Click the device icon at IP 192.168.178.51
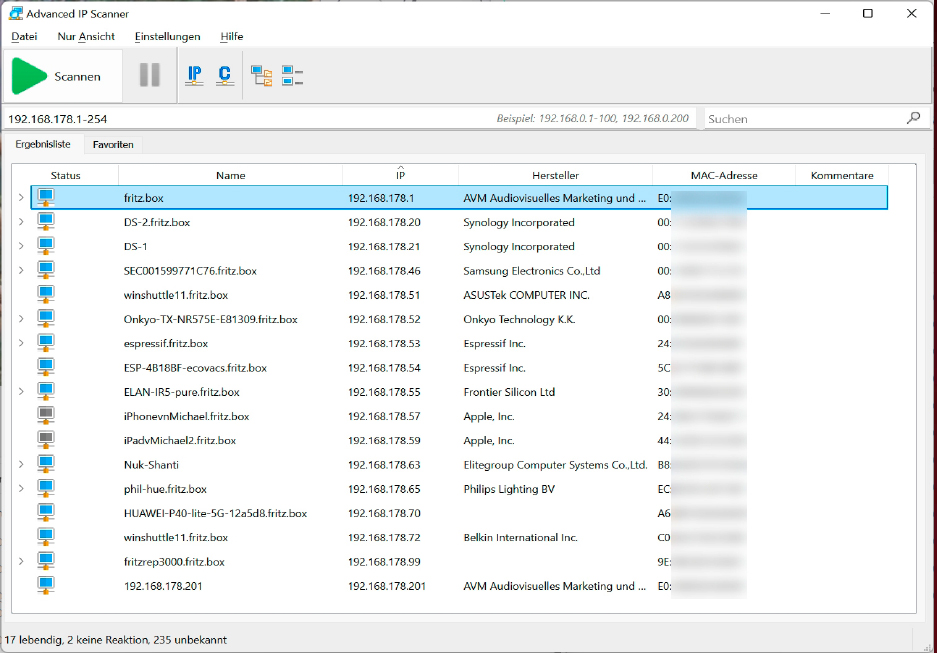This screenshot has width=937, height=653. 46,295
